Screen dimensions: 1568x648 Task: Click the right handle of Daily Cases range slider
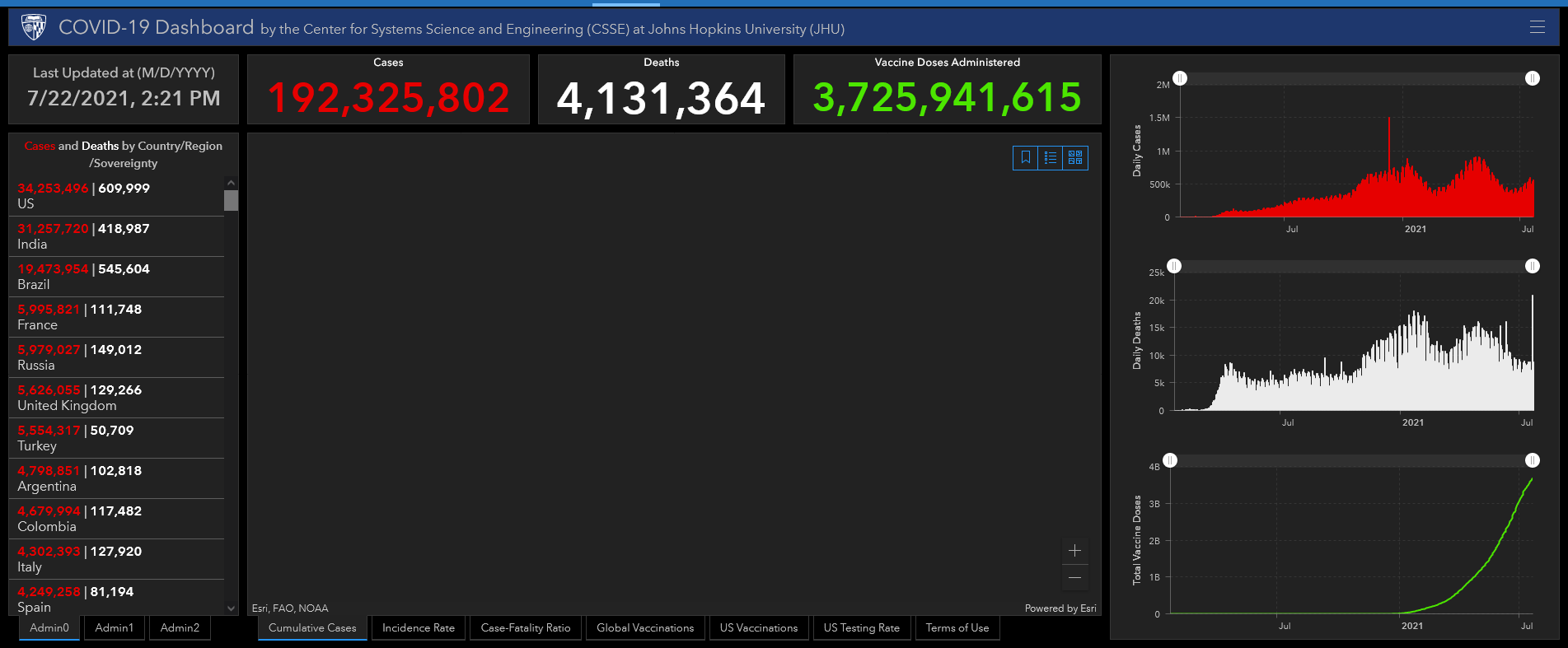coord(1533,78)
